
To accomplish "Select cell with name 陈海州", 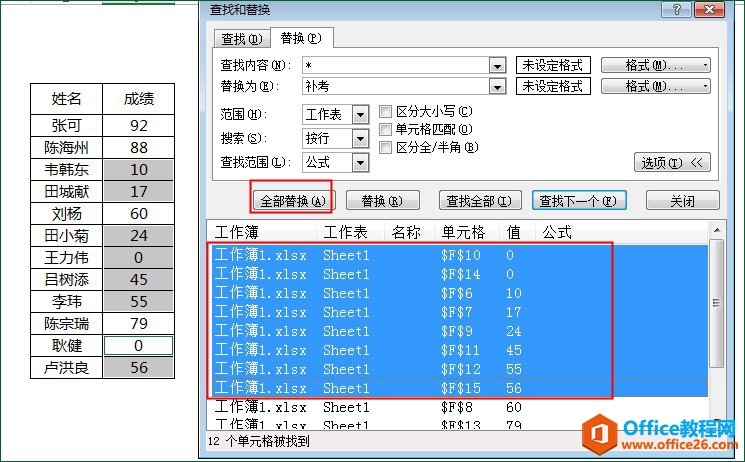I will pos(67,147).
